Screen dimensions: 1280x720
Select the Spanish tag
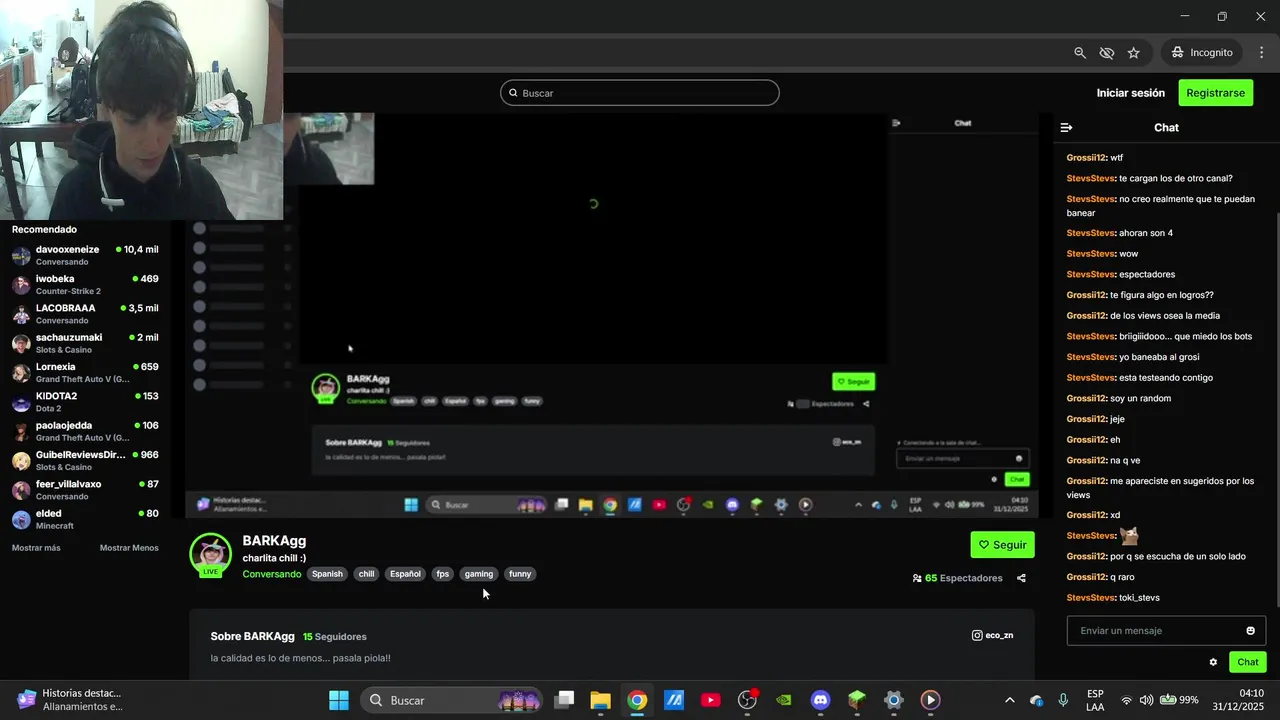pos(327,574)
